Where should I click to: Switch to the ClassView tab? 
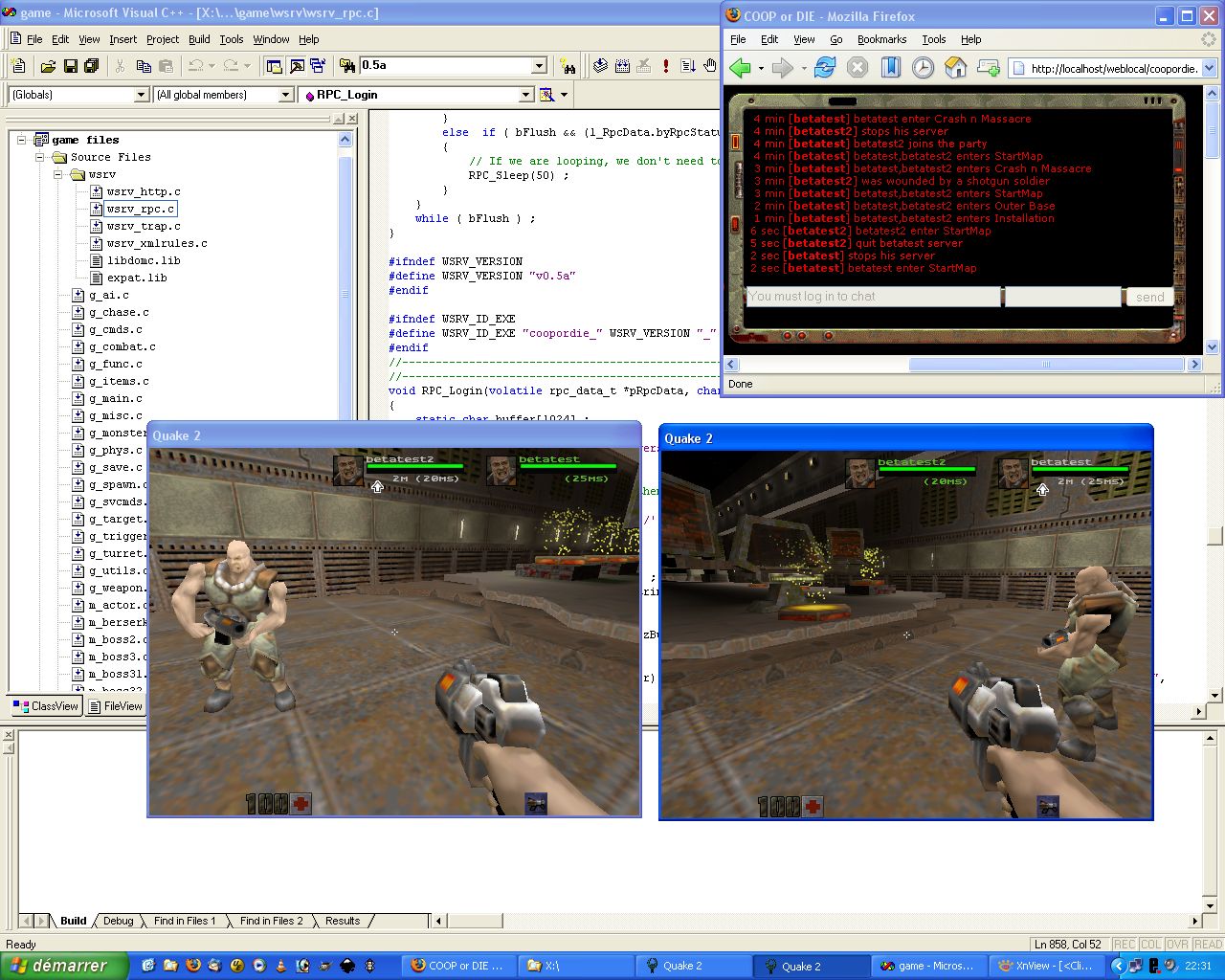tap(46, 706)
